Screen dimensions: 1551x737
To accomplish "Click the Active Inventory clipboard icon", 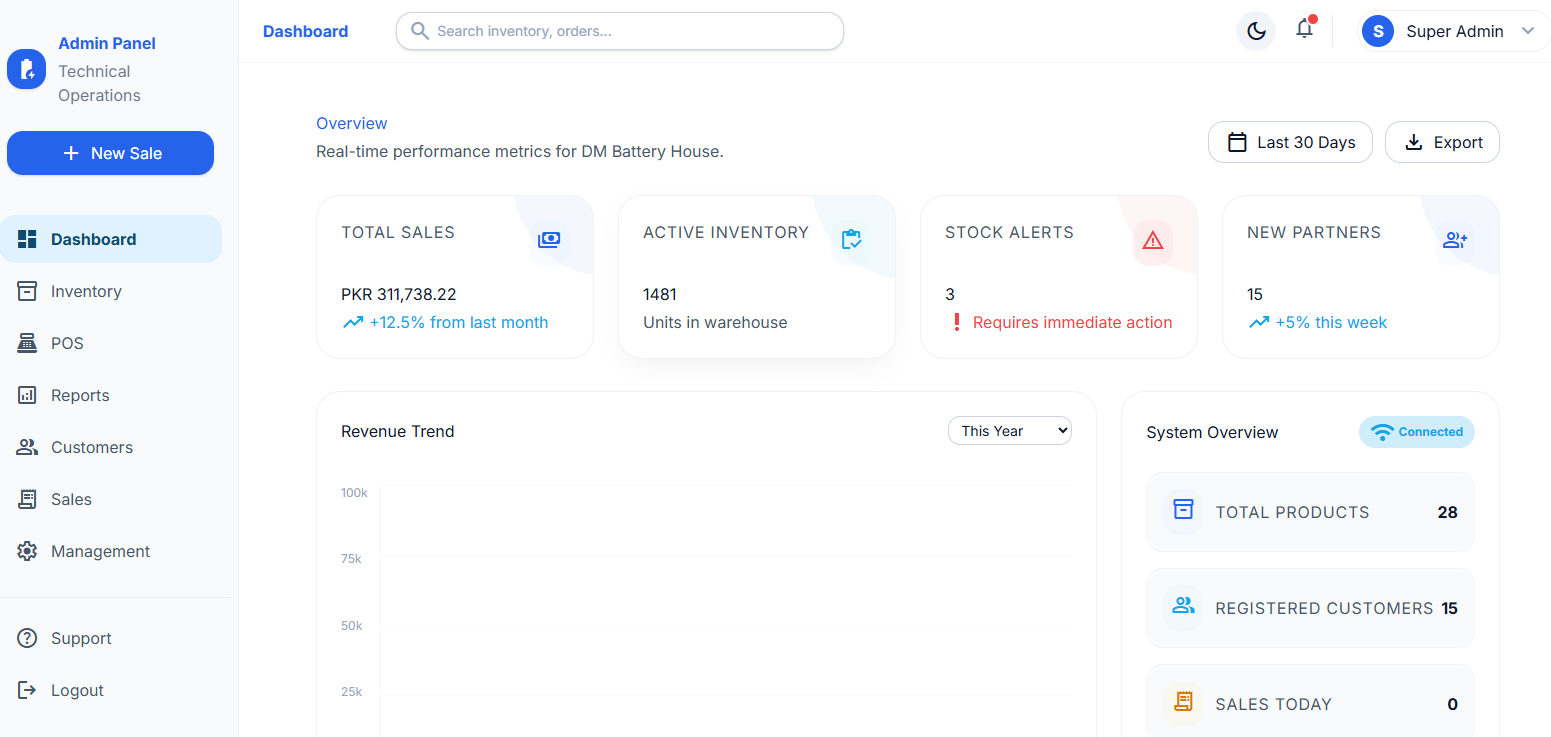I will (x=851, y=240).
